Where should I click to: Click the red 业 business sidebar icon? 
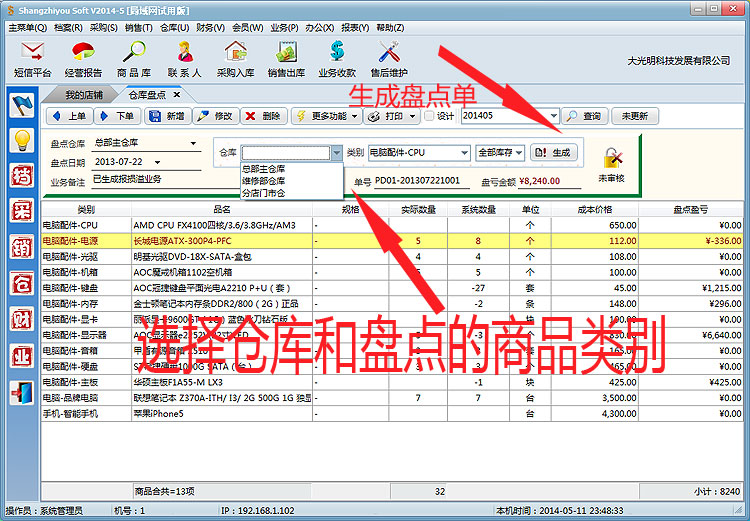(x=22, y=356)
